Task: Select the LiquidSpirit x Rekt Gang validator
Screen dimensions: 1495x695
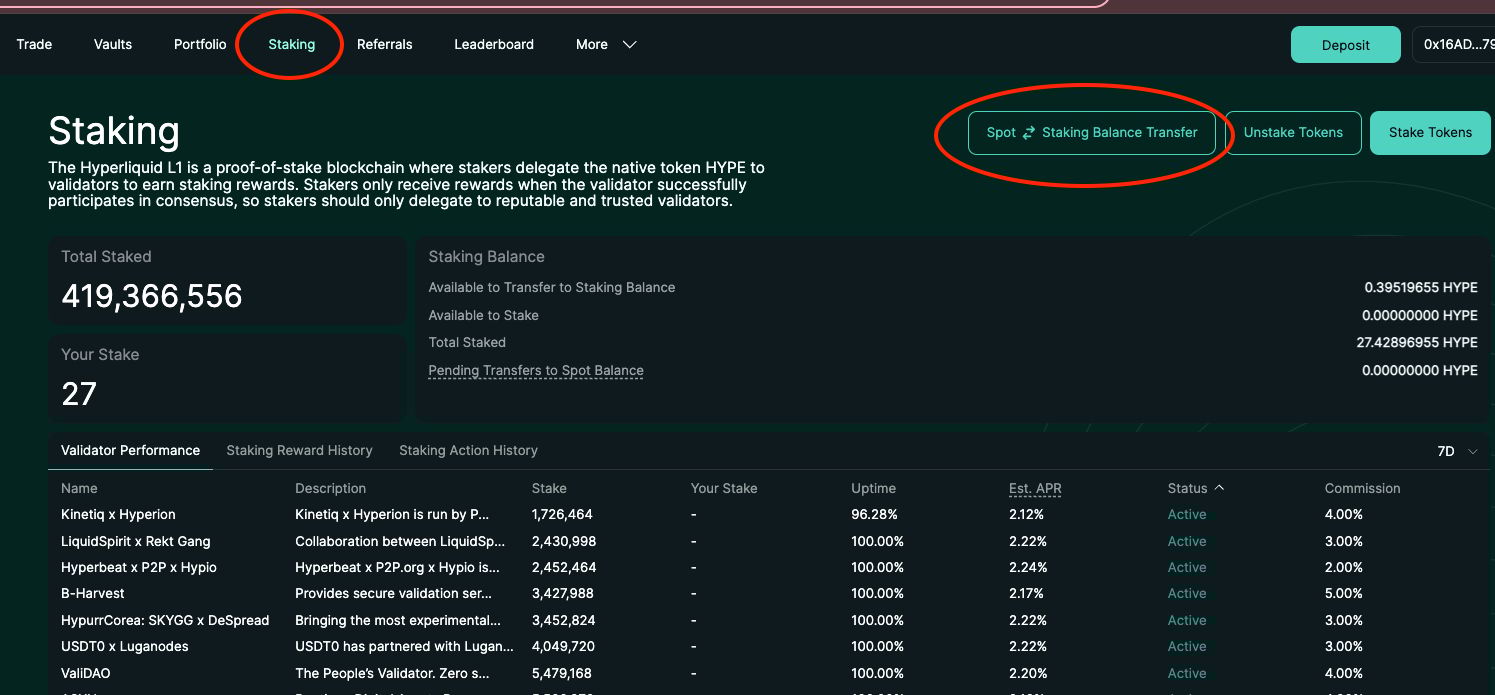Action: (x=136, y=541)
